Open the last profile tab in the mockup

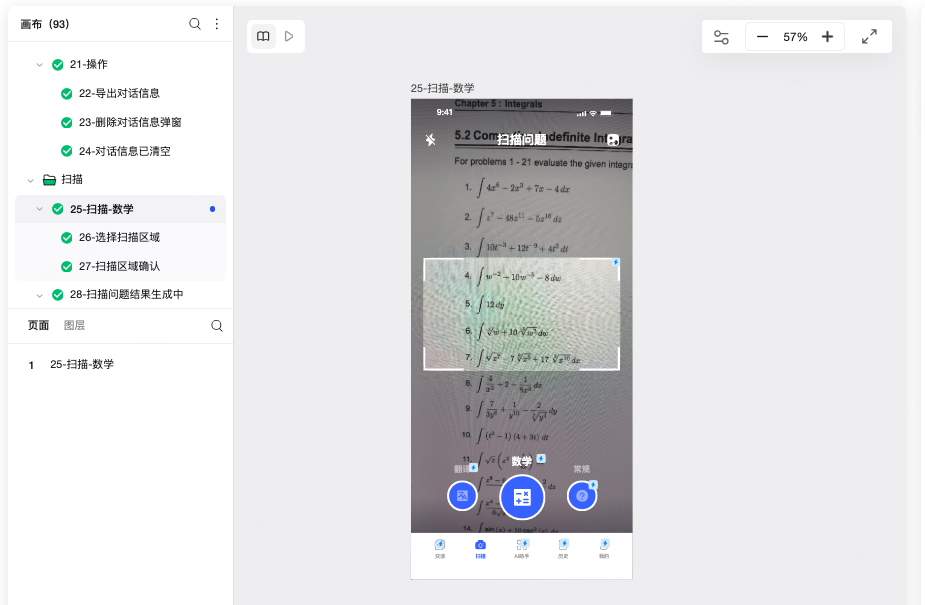click(604, 548)
